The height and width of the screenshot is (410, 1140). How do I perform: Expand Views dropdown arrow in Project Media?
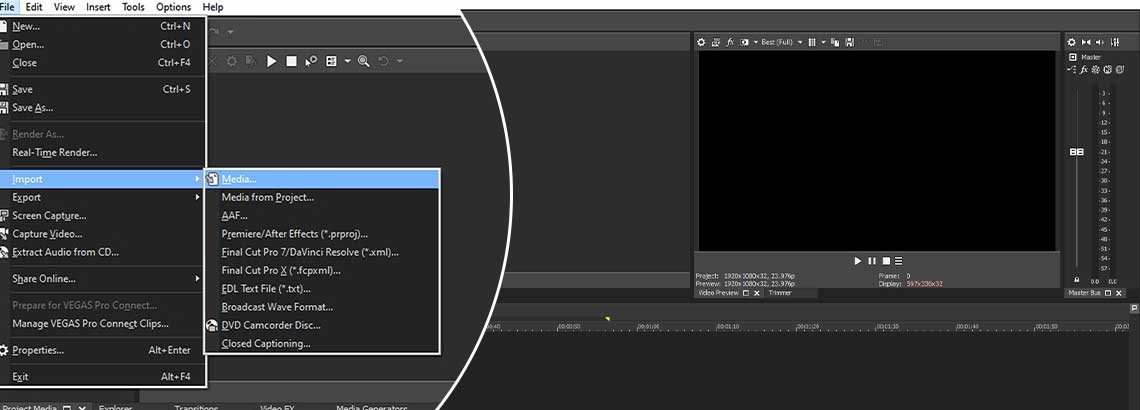(347, 62)
